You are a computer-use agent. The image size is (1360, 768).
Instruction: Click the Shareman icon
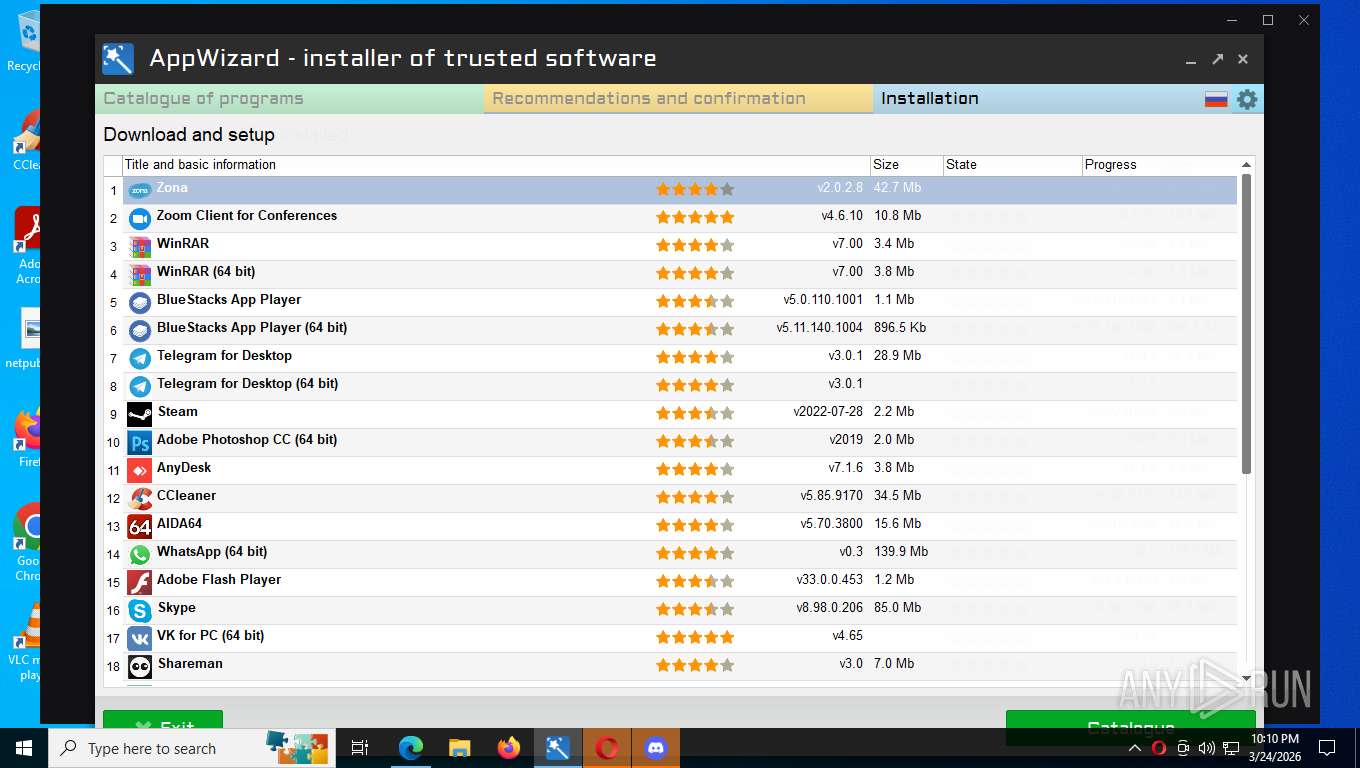140,666
